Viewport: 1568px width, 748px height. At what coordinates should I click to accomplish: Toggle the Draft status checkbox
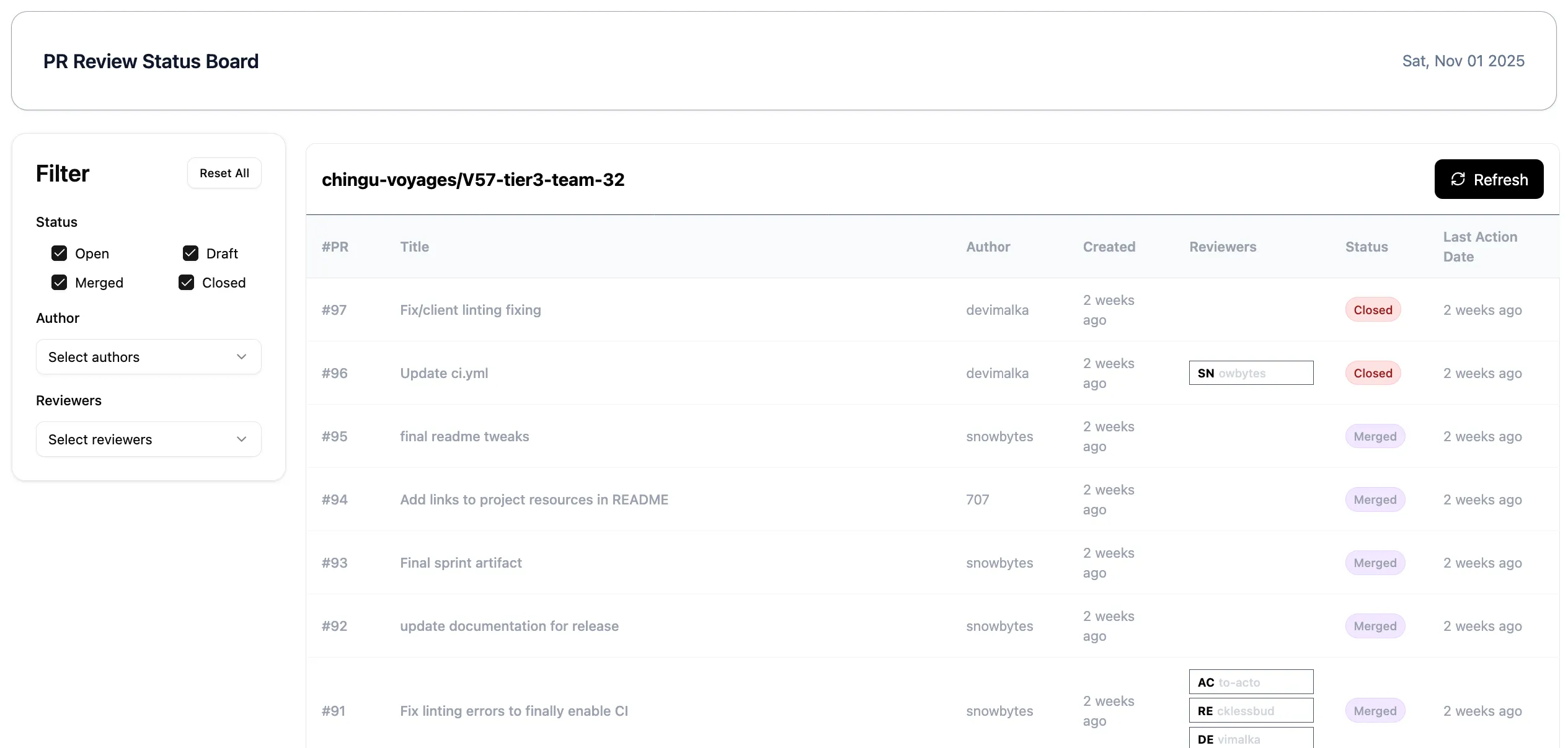[x=191, y=253]
